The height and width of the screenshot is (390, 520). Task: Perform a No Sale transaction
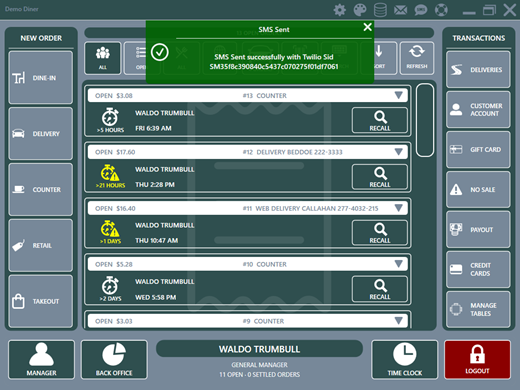(x=478, y=190)
